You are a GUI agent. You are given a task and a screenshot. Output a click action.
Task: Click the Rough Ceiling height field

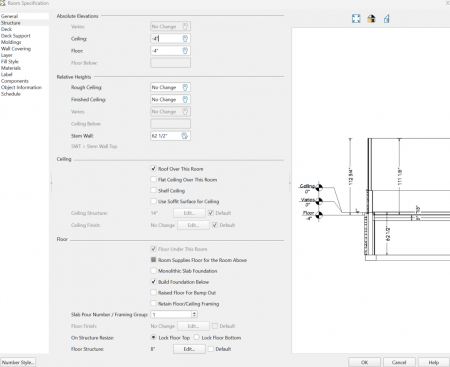click(170, 87)
